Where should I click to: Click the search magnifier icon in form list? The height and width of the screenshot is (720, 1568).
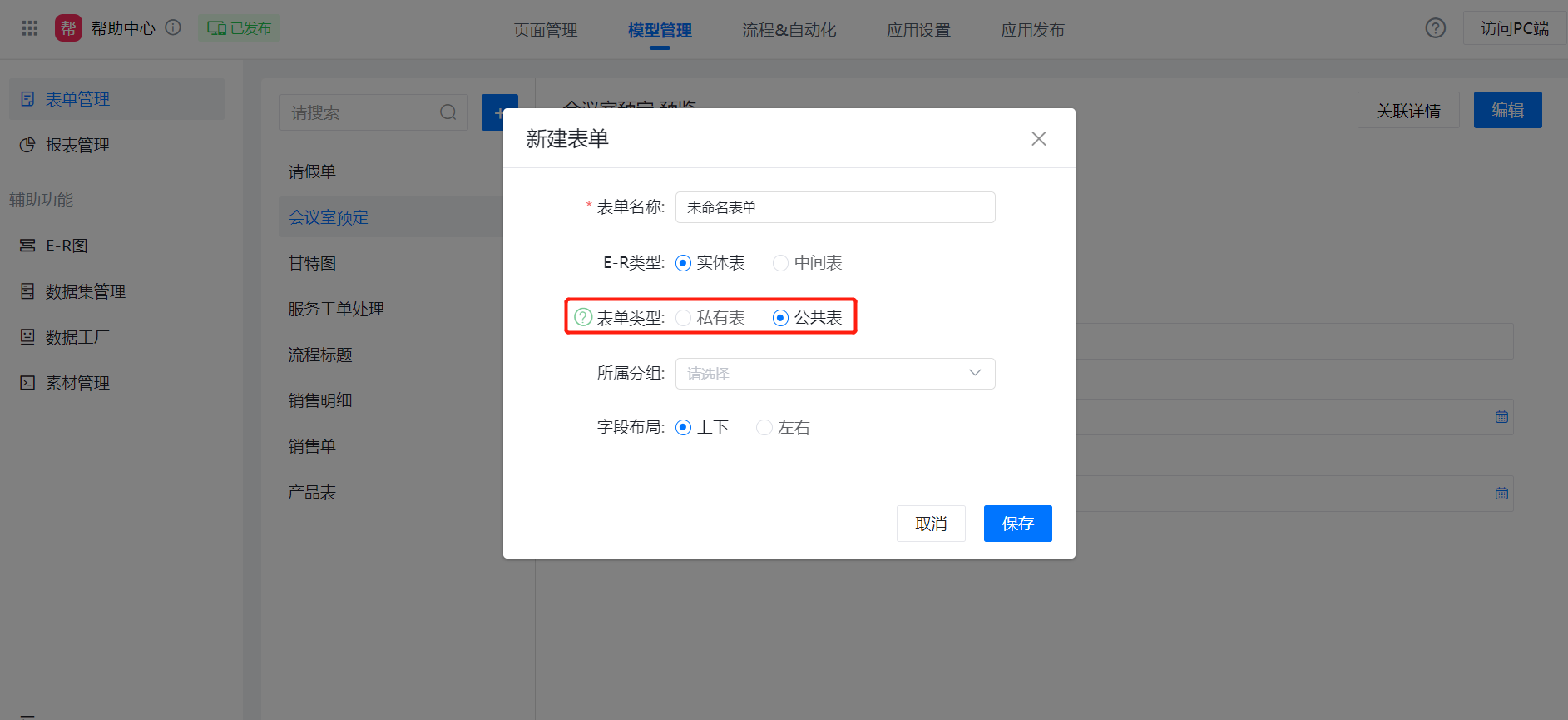tap(448, 112)
